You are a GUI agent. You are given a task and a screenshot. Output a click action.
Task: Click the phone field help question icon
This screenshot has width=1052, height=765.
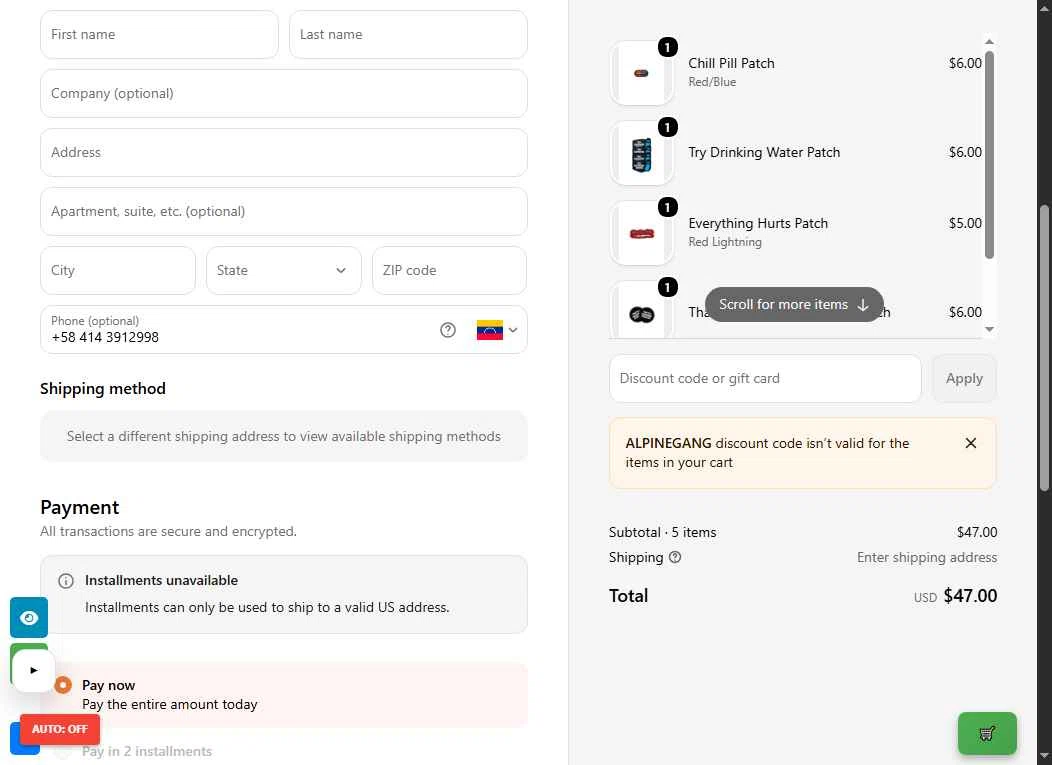[448, 329]
